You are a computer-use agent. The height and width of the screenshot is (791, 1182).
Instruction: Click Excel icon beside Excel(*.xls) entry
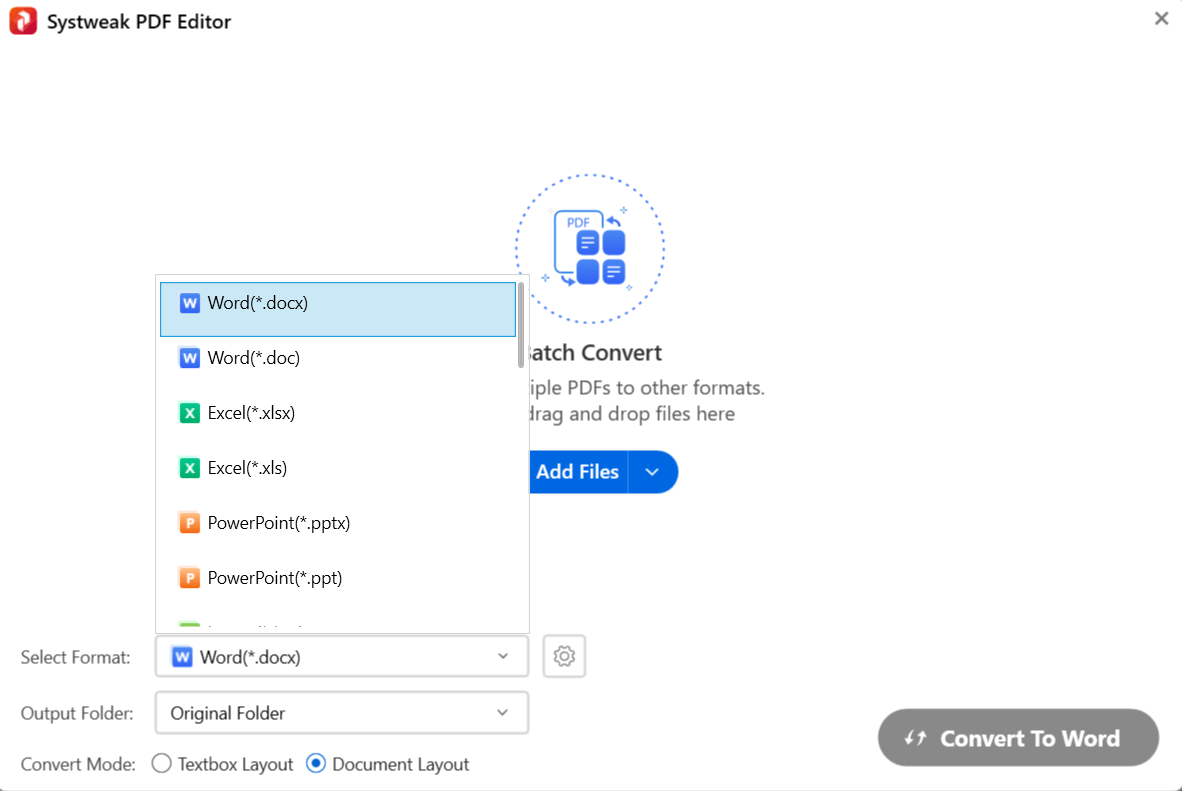pos(189,468)
